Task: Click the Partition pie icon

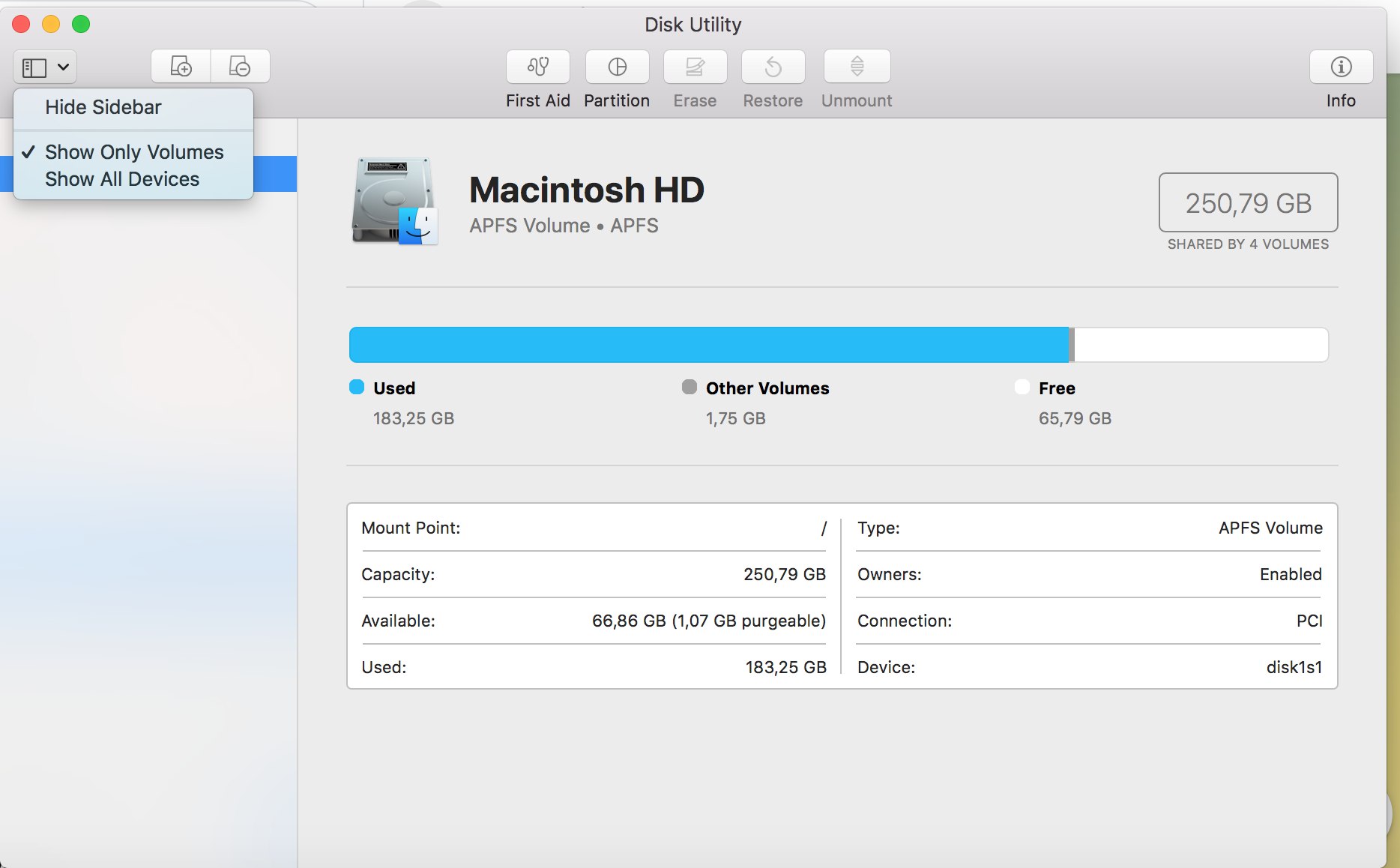Action: pyautogui.click(x=617, y=67)
